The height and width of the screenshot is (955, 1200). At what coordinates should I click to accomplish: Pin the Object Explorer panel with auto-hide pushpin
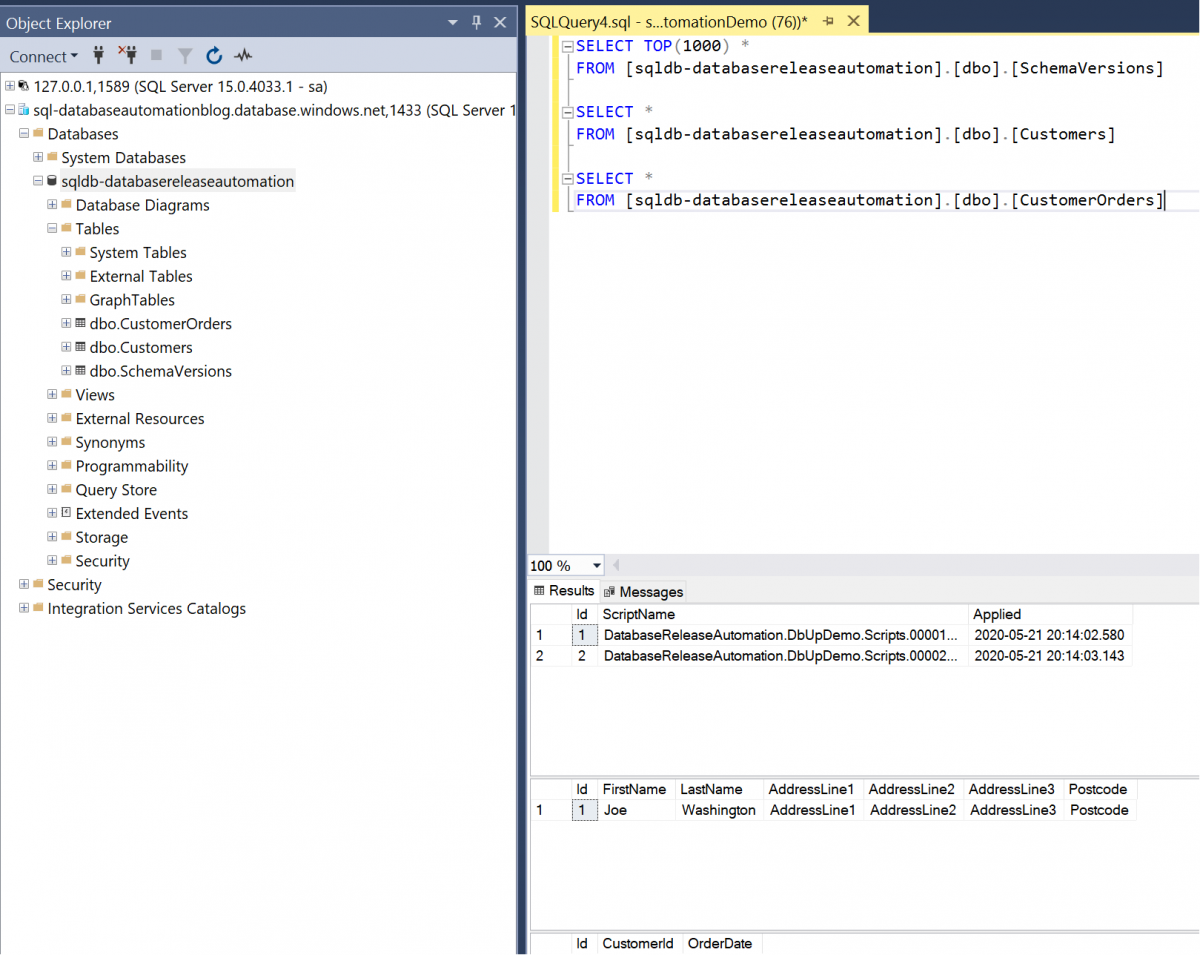pyautogui.click(x=476, y=22)
